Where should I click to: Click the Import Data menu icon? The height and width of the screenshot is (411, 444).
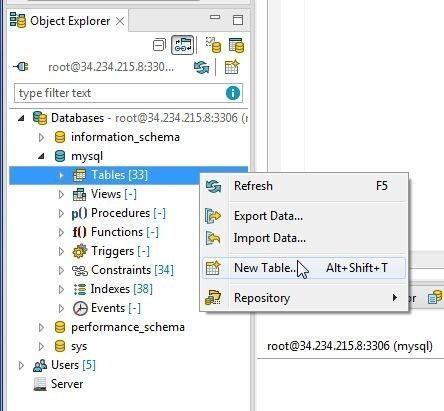[x=213, y=238]
